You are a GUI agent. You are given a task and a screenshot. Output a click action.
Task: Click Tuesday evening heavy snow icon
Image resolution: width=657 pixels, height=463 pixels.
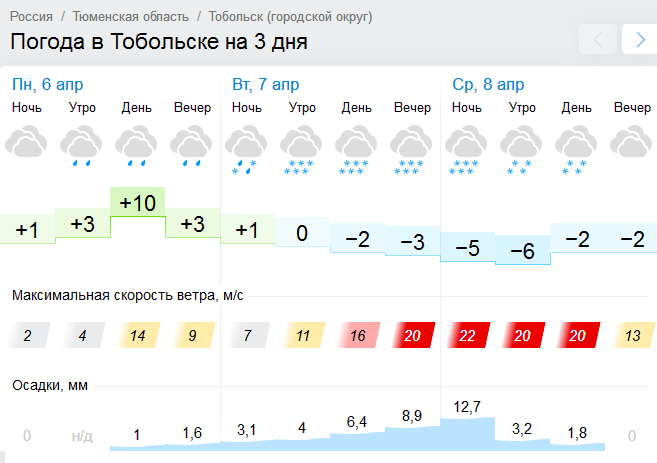click(x=411, y=150)
